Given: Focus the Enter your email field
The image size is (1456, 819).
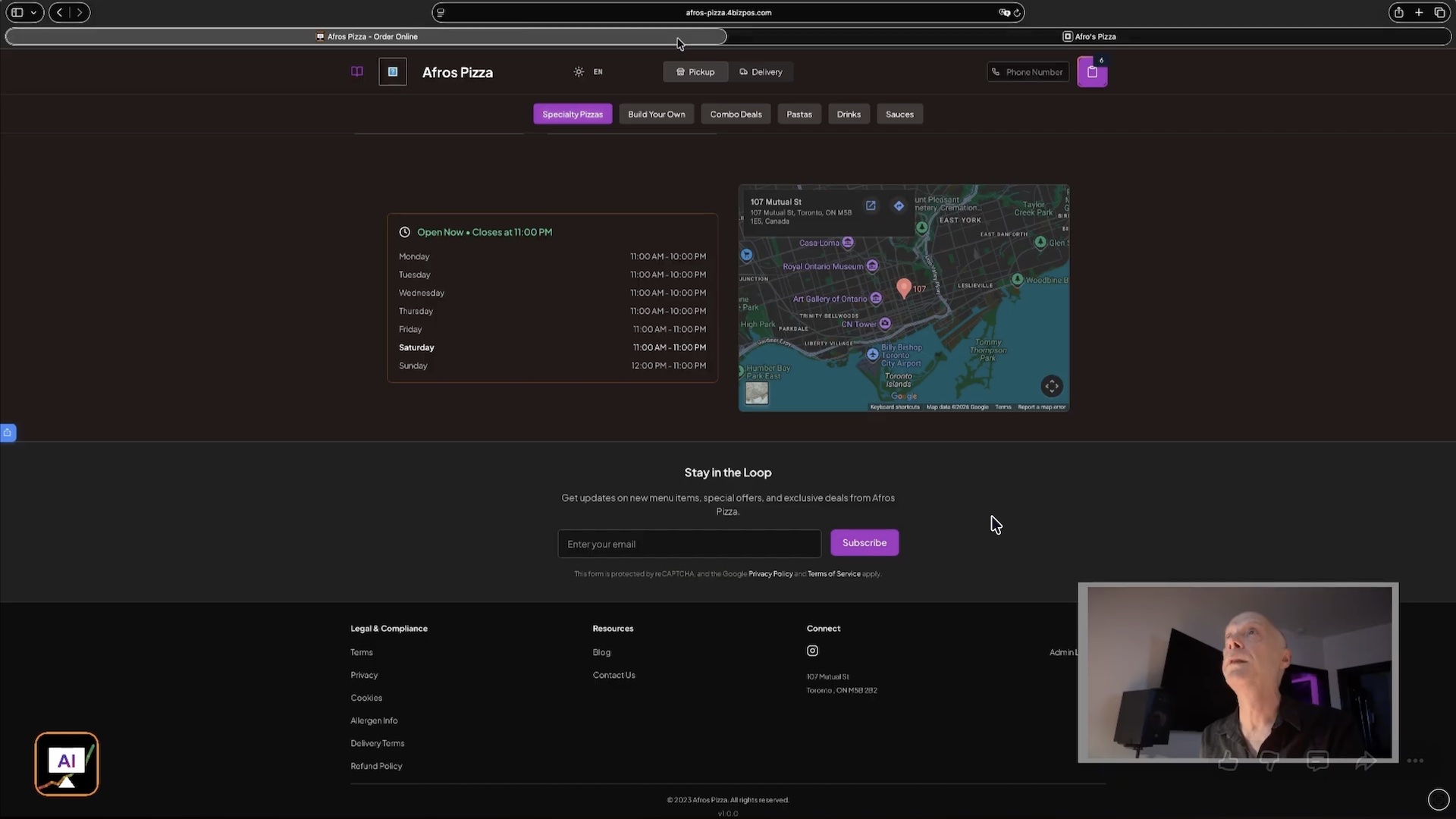Looking at the screenshot, I should [x=689, y=544].
